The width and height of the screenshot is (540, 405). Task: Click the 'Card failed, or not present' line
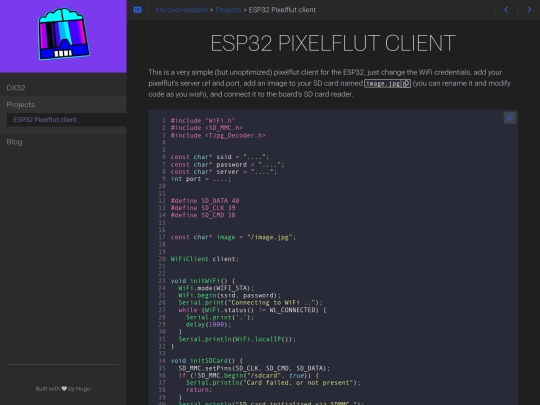273,383
